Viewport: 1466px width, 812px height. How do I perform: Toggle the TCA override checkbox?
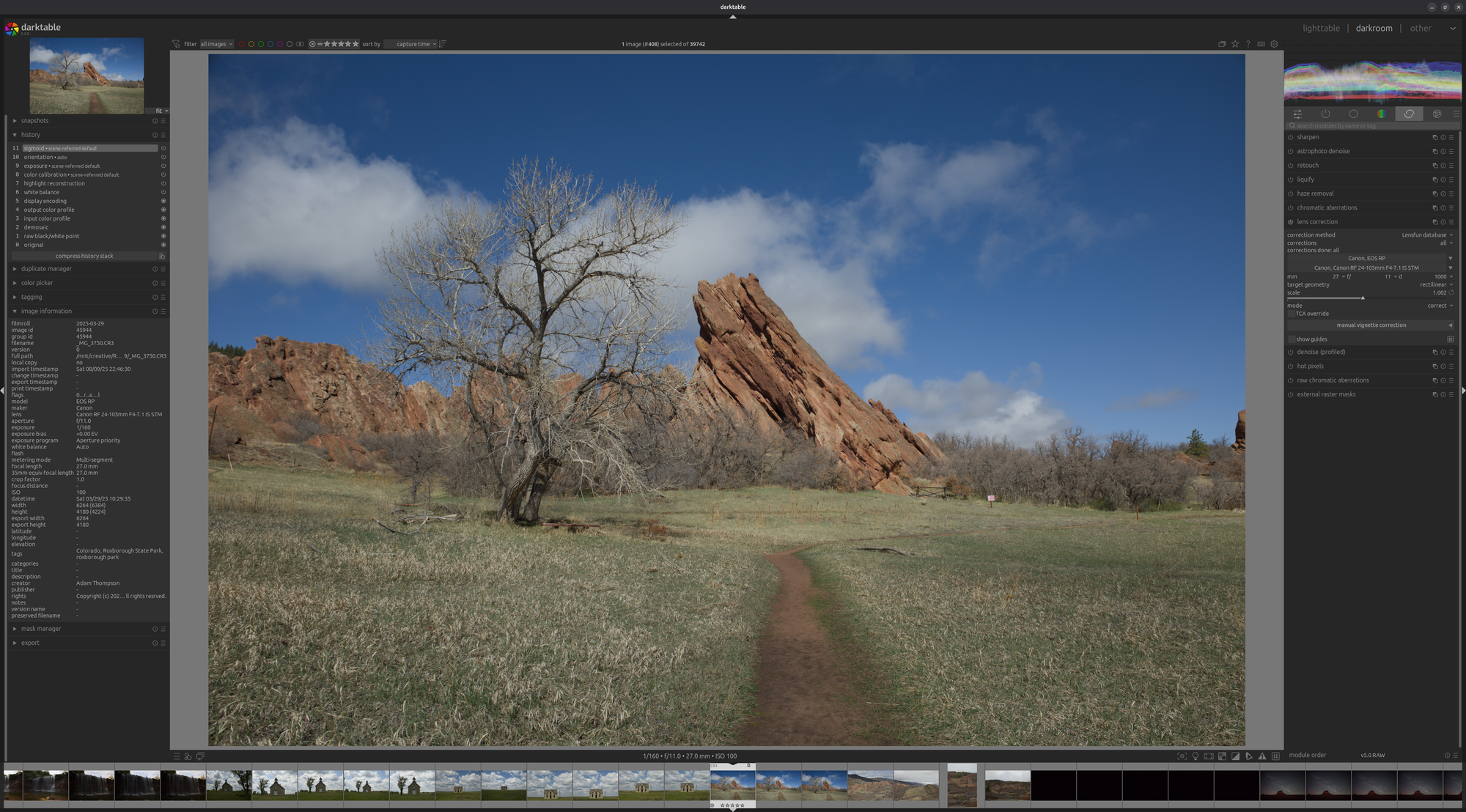pos(1291,314)
